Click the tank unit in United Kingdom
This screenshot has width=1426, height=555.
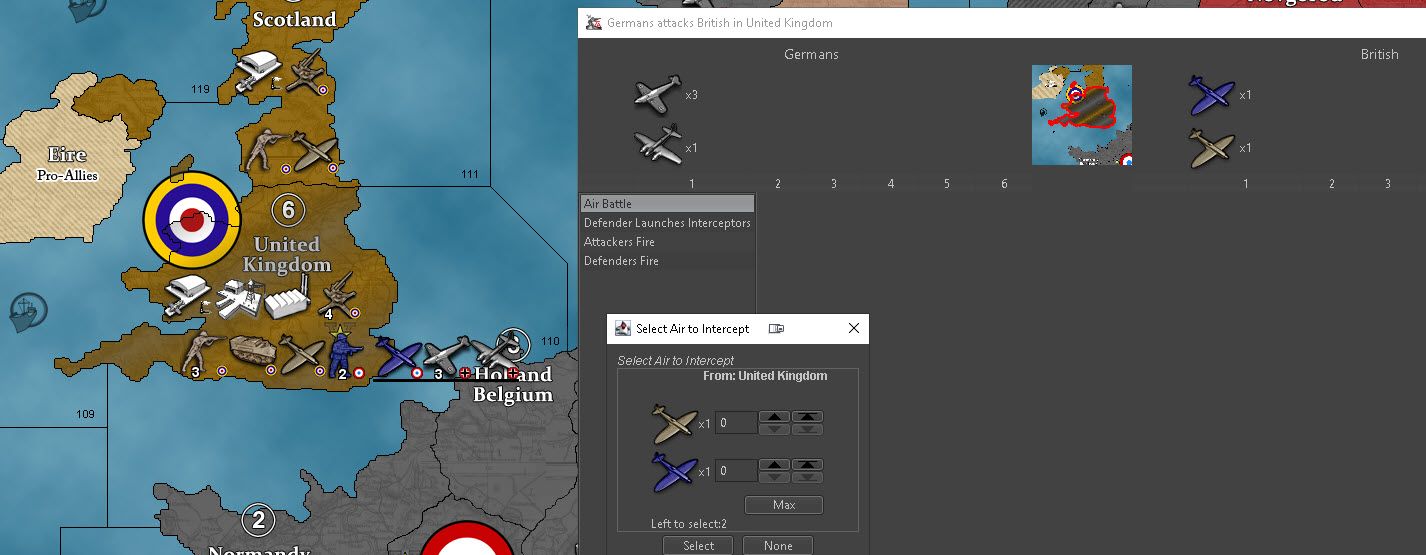pos(252,352)
